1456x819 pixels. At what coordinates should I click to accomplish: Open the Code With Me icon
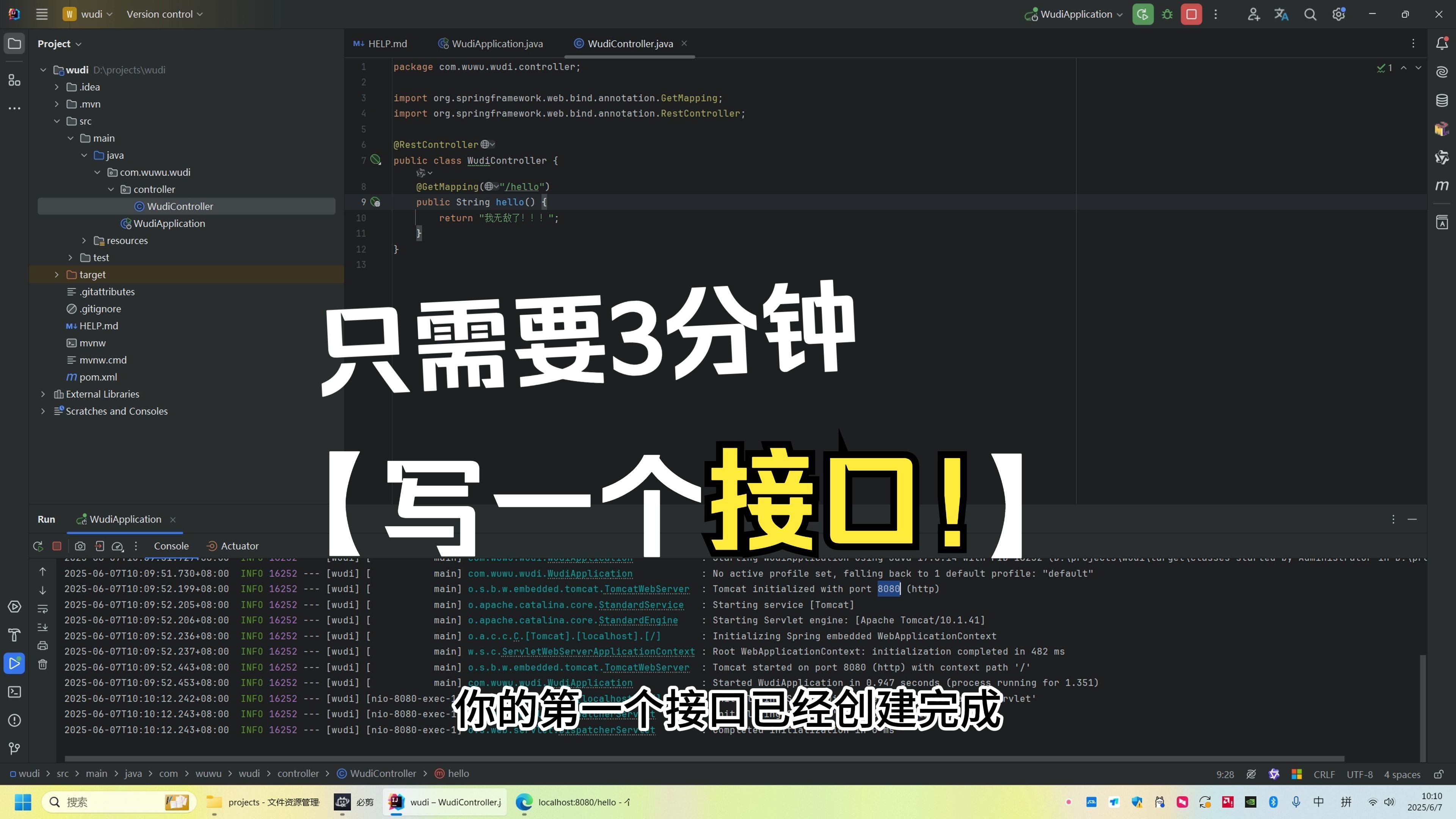tap(1253, 14)
